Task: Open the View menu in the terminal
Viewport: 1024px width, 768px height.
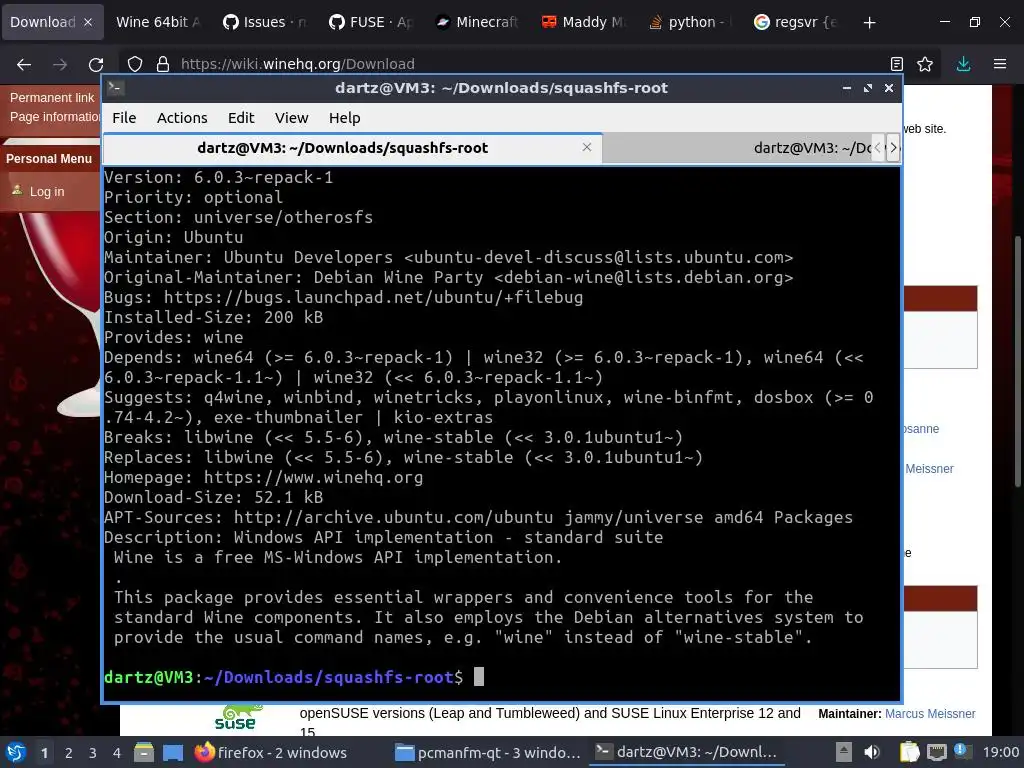Action: click(x=291, y=118)
